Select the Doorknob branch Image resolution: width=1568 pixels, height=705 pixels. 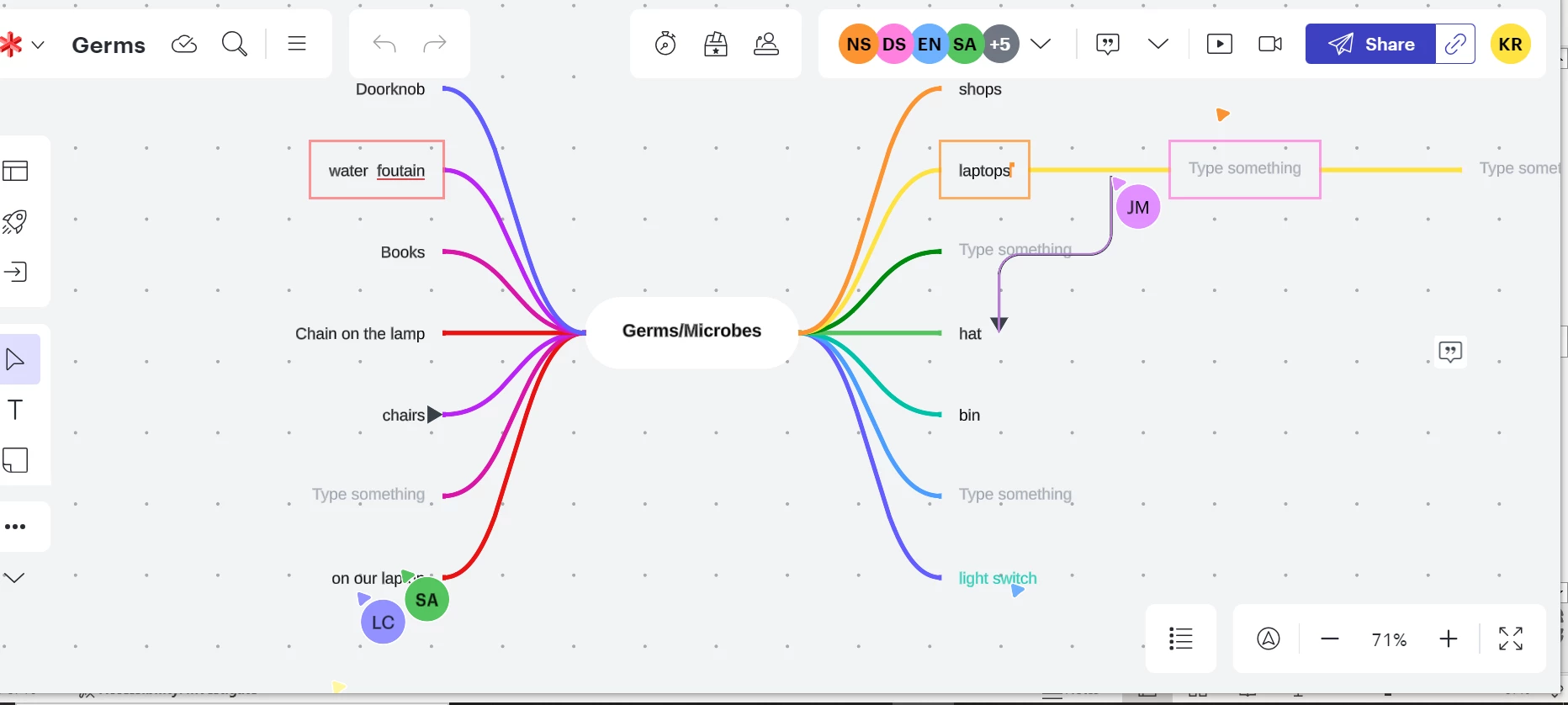coord(390,89)
